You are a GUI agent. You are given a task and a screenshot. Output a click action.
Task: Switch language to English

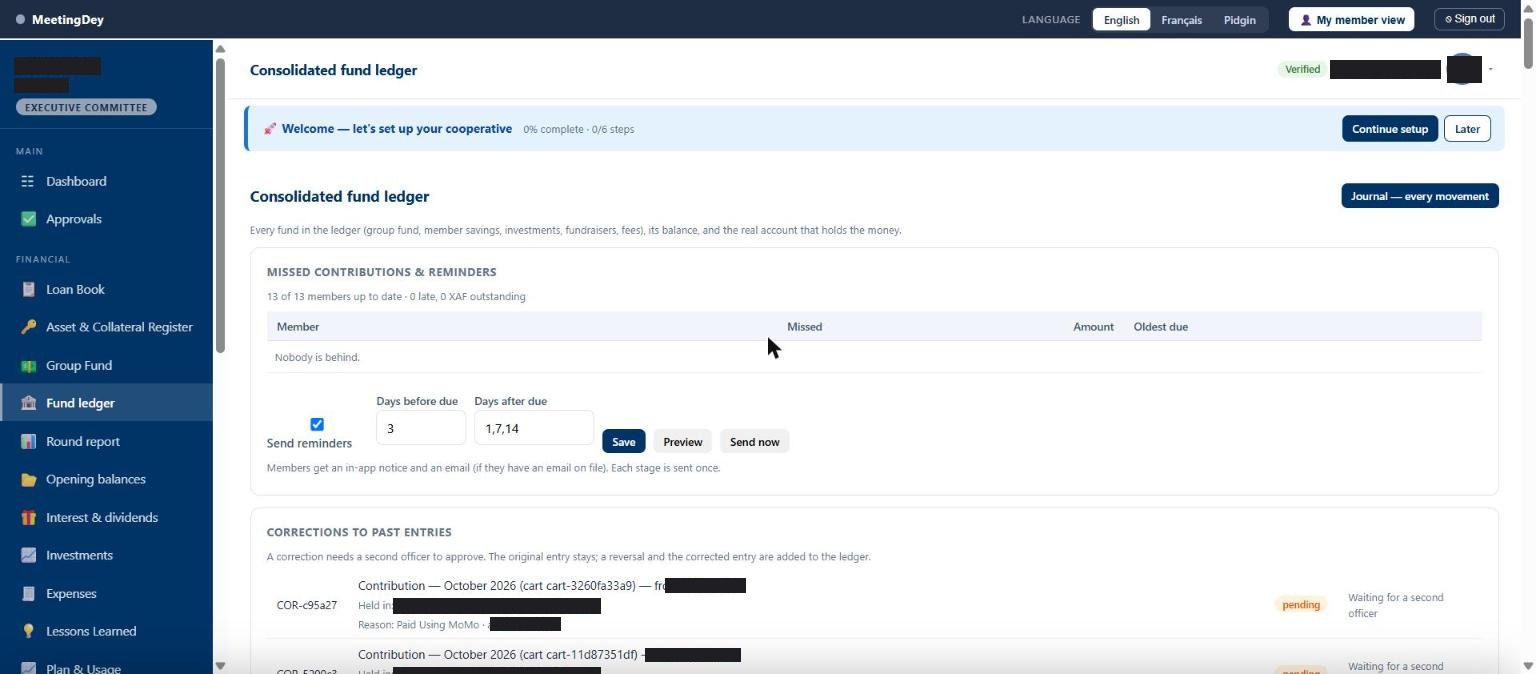pyautogui.click(x=1121, y=20)
